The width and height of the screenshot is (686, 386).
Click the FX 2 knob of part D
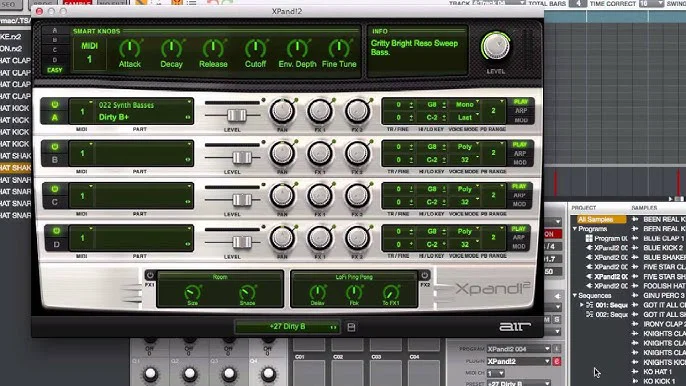(x=357, y=238)
